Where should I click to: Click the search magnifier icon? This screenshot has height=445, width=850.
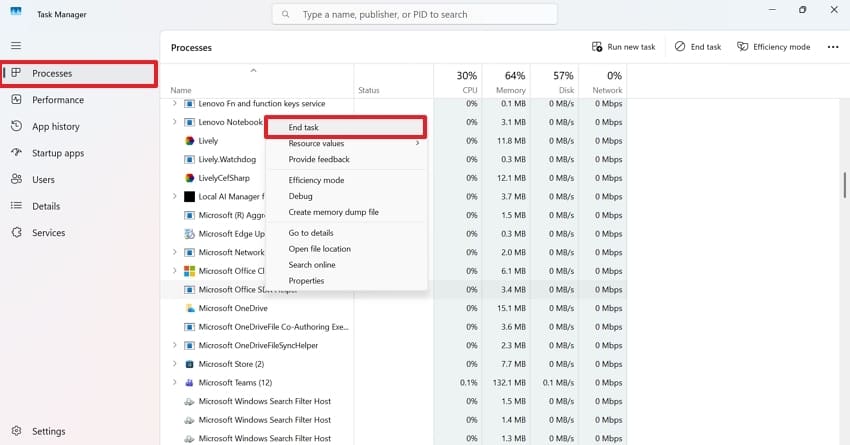(x=285, y=15)
